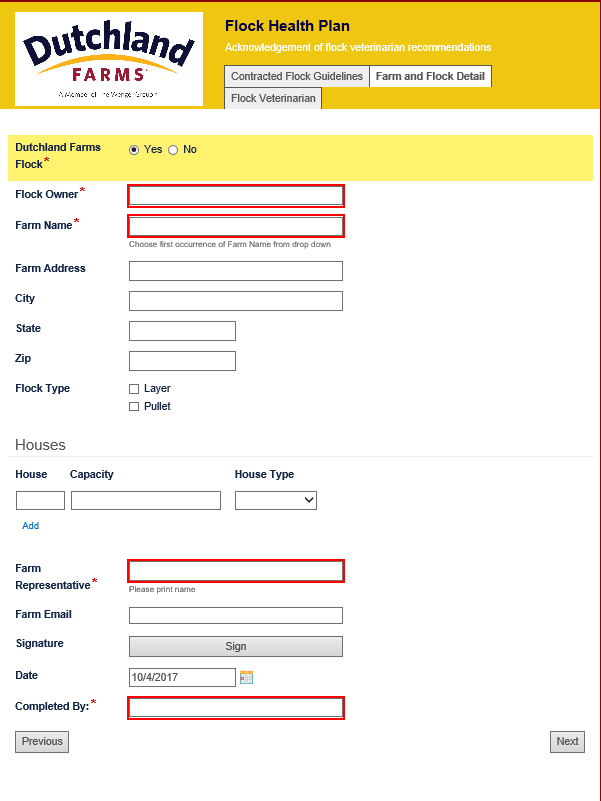Select Yes for Dutchland Farms Flock

tap(134, 150)
